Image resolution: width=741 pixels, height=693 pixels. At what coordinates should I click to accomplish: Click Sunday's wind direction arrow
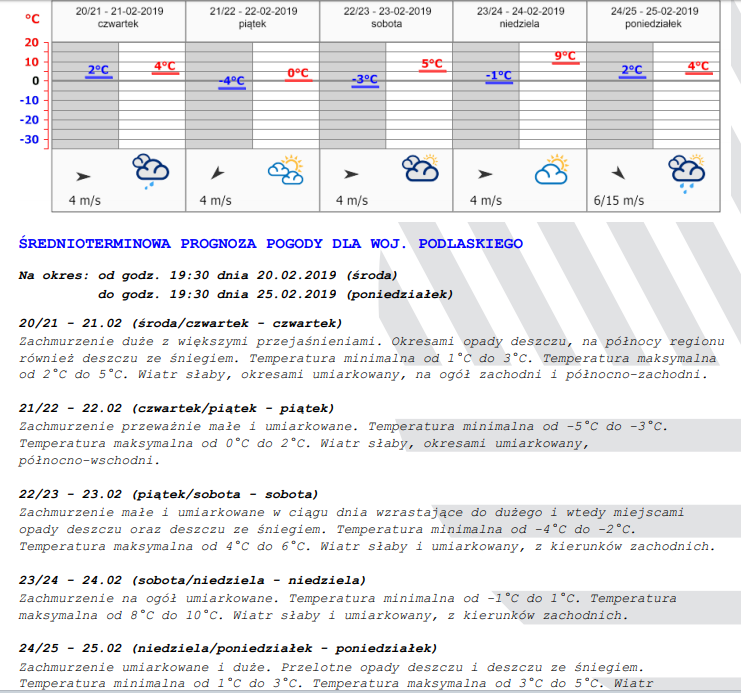[x=486, y=174]
